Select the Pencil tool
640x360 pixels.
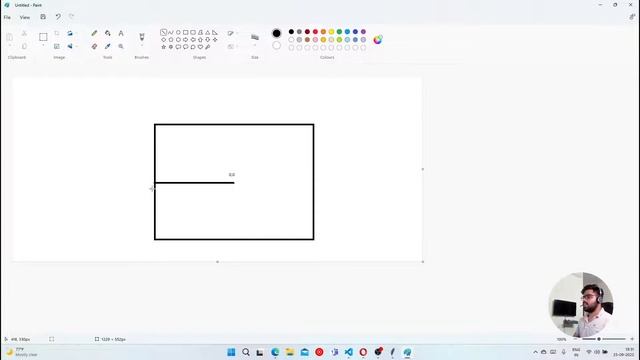(x=94, y=33)
